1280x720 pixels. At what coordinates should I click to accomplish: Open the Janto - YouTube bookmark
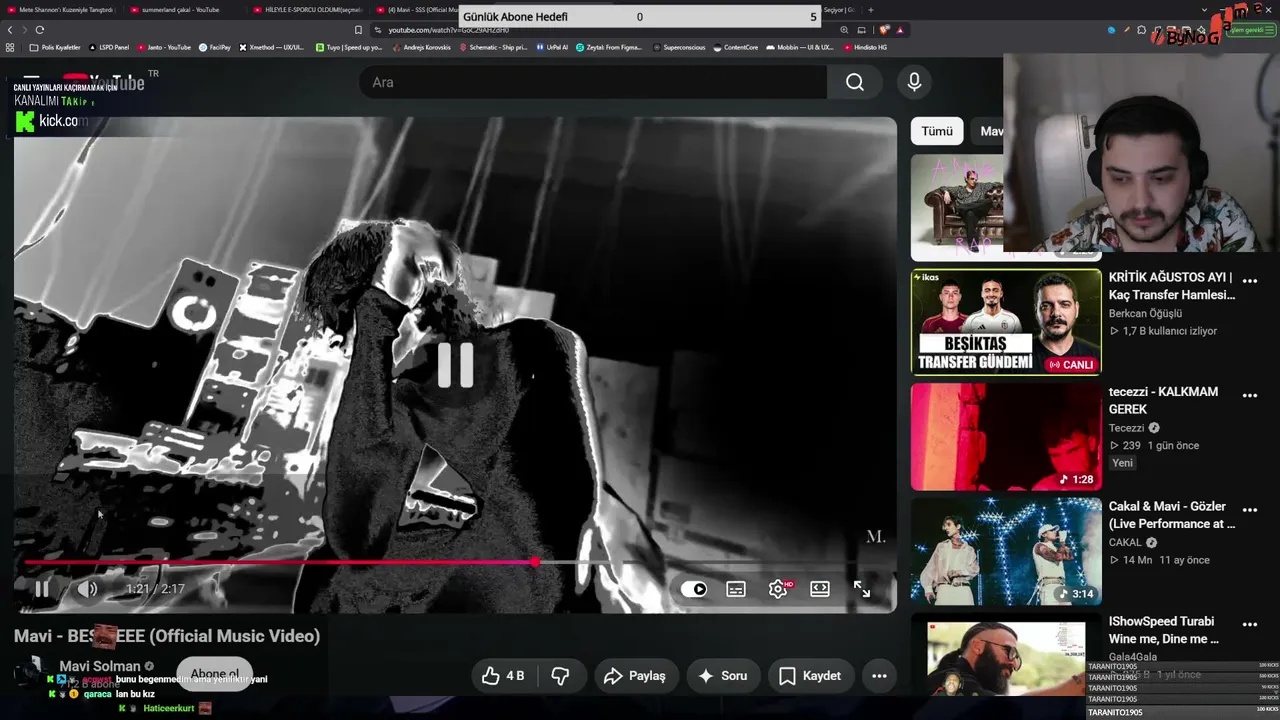[165, 47]
